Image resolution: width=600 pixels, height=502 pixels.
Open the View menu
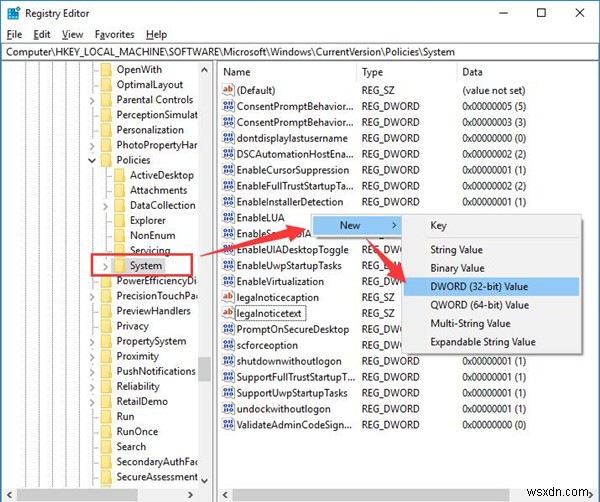tap(72, 34)
